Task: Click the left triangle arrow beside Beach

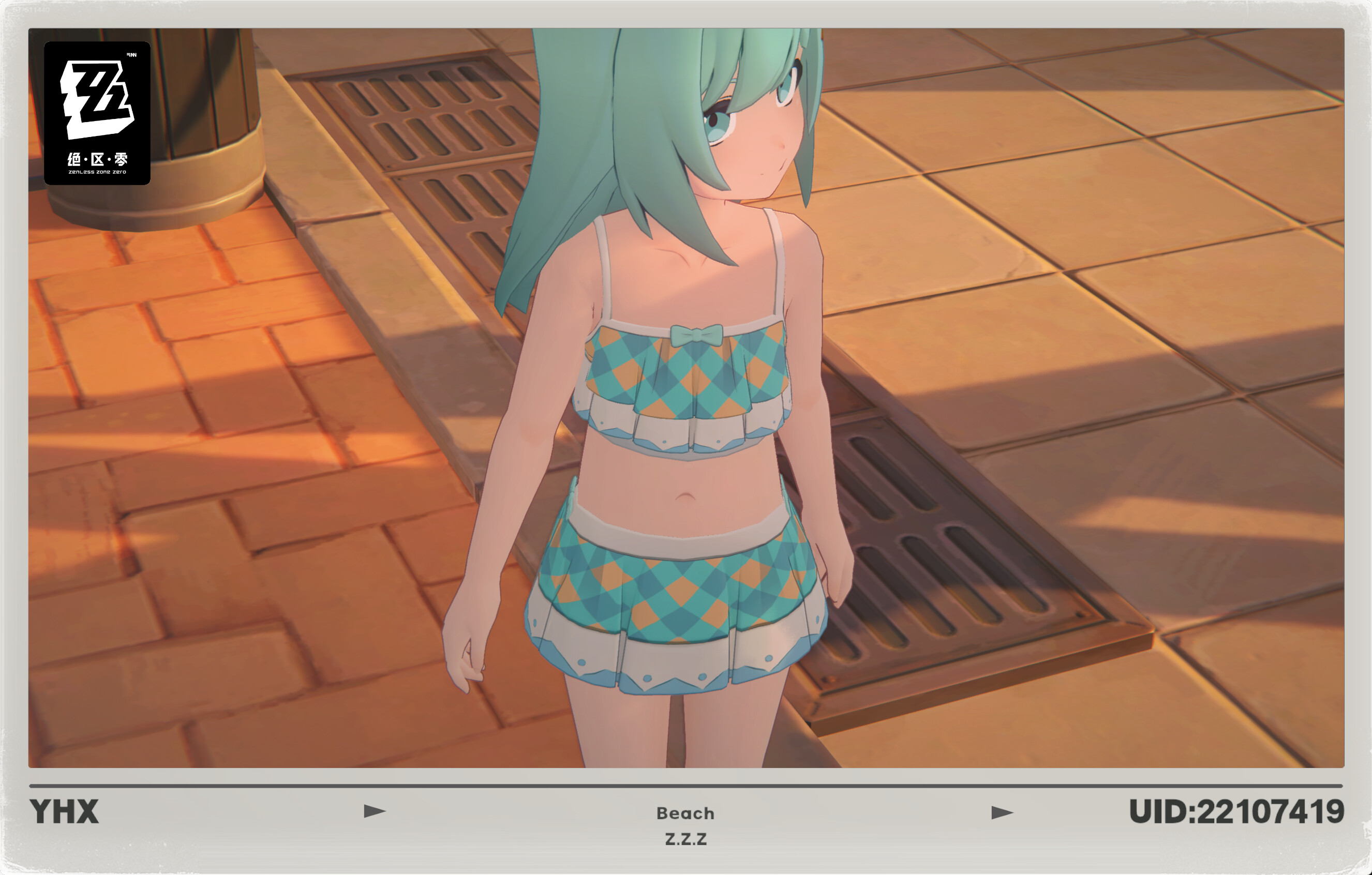Action: tap(375, 811)
